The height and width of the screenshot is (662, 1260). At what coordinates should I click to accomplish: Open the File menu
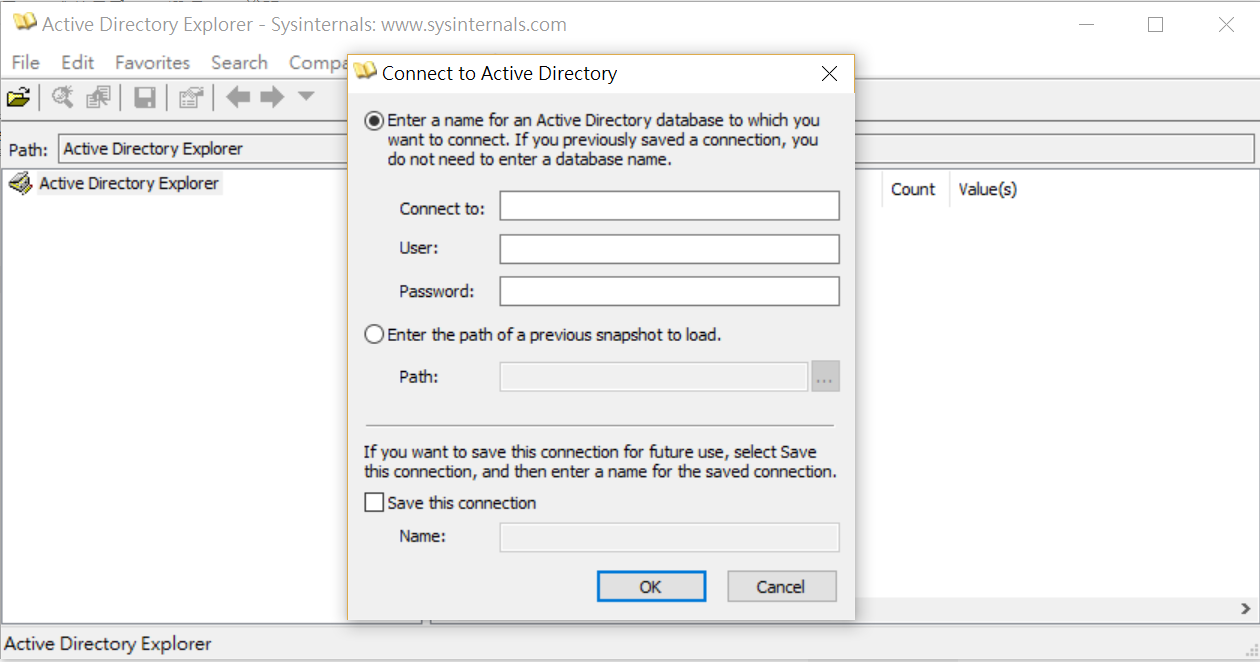pos(26,62)
